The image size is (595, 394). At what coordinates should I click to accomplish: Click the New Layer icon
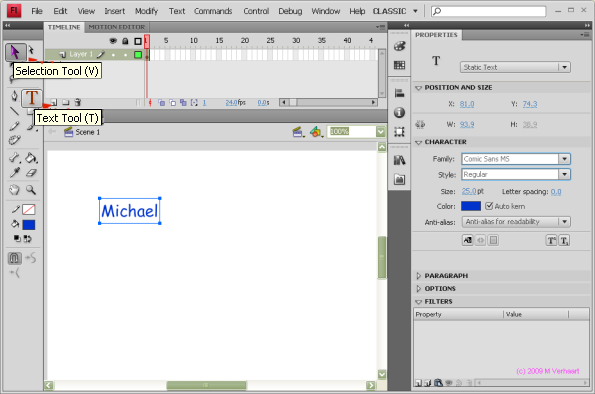click(x=54, y=102)
